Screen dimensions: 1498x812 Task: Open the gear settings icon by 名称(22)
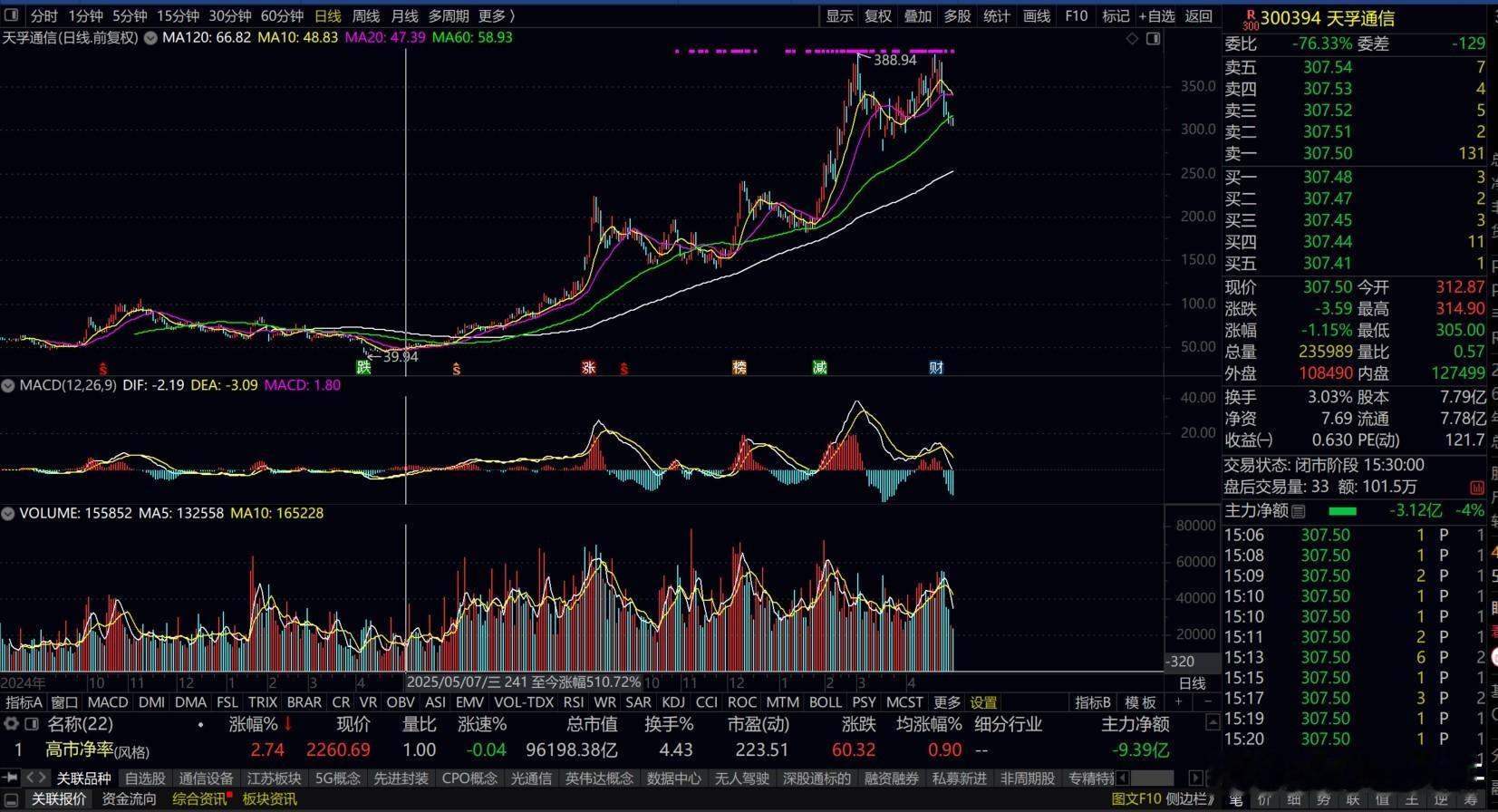11,724
